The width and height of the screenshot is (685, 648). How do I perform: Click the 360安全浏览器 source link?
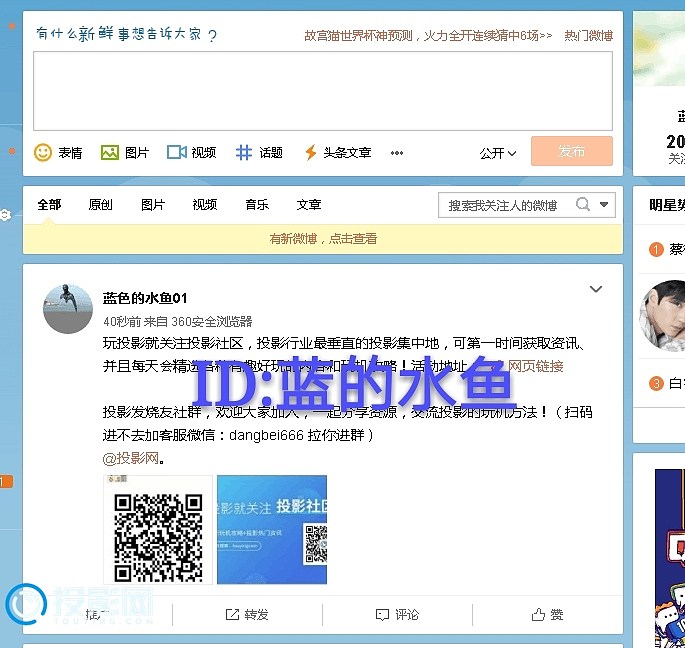pyautogui.click(x=212, y=322)
